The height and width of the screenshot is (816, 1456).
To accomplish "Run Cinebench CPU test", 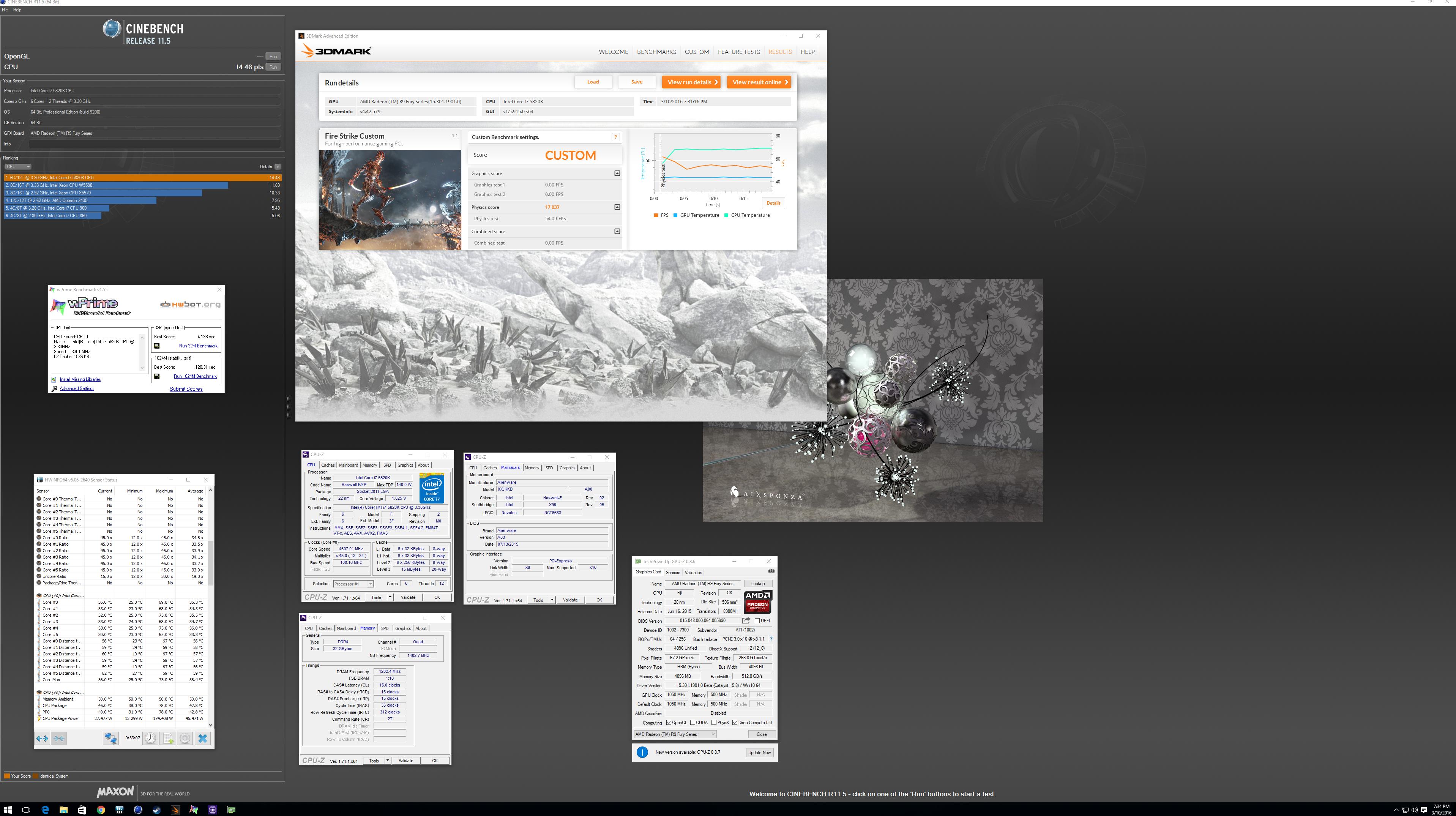I will pyautogui.click(x=273, y=67).
